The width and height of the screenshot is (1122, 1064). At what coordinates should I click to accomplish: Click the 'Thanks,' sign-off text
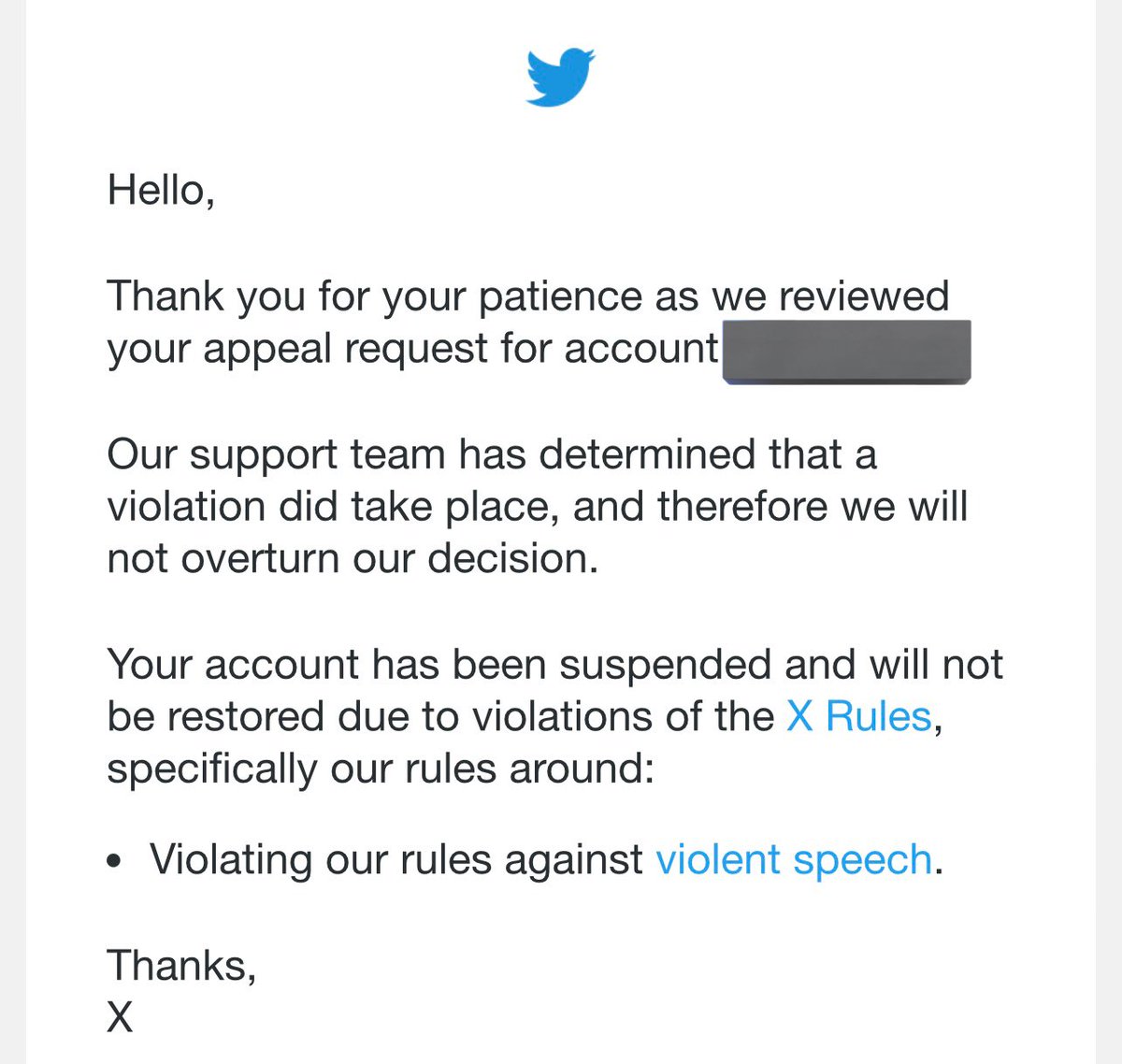(182, 966)
